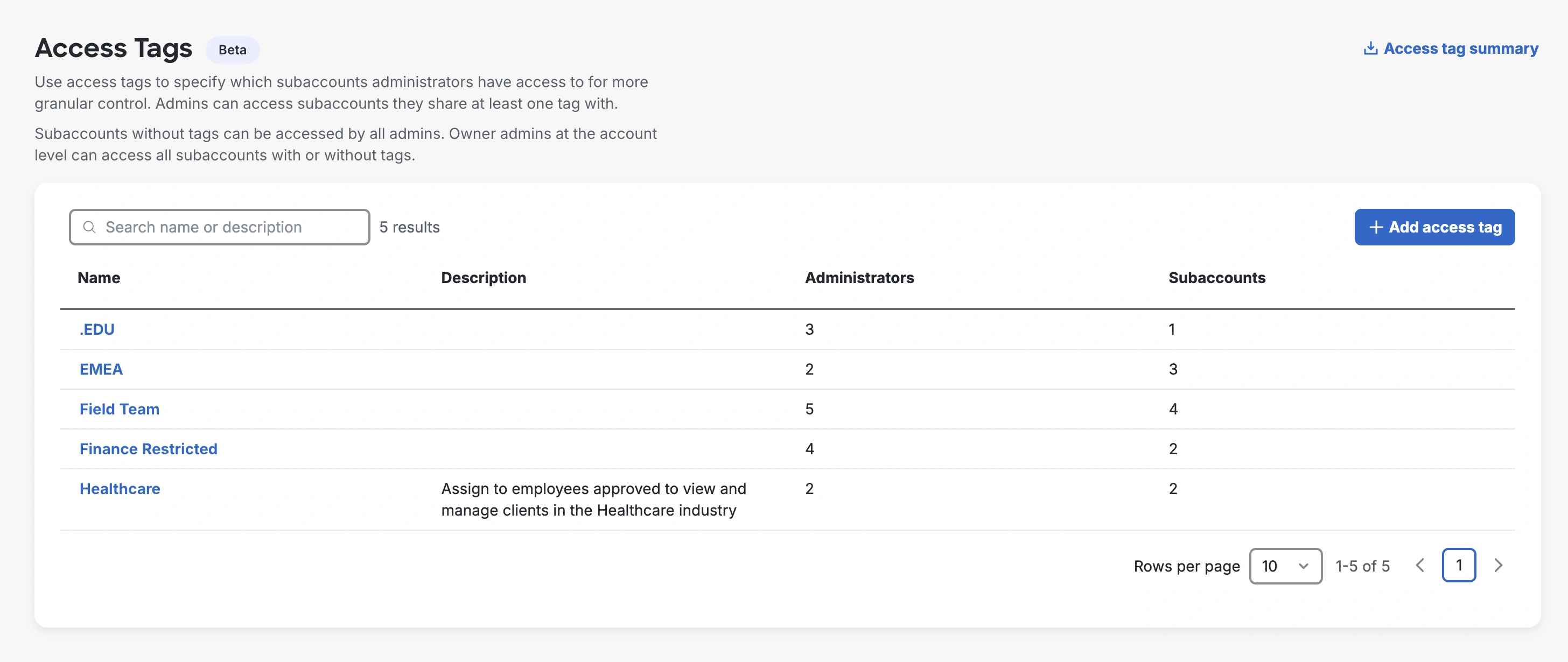Open the Healthcare access tag

(x=120, y=489)
